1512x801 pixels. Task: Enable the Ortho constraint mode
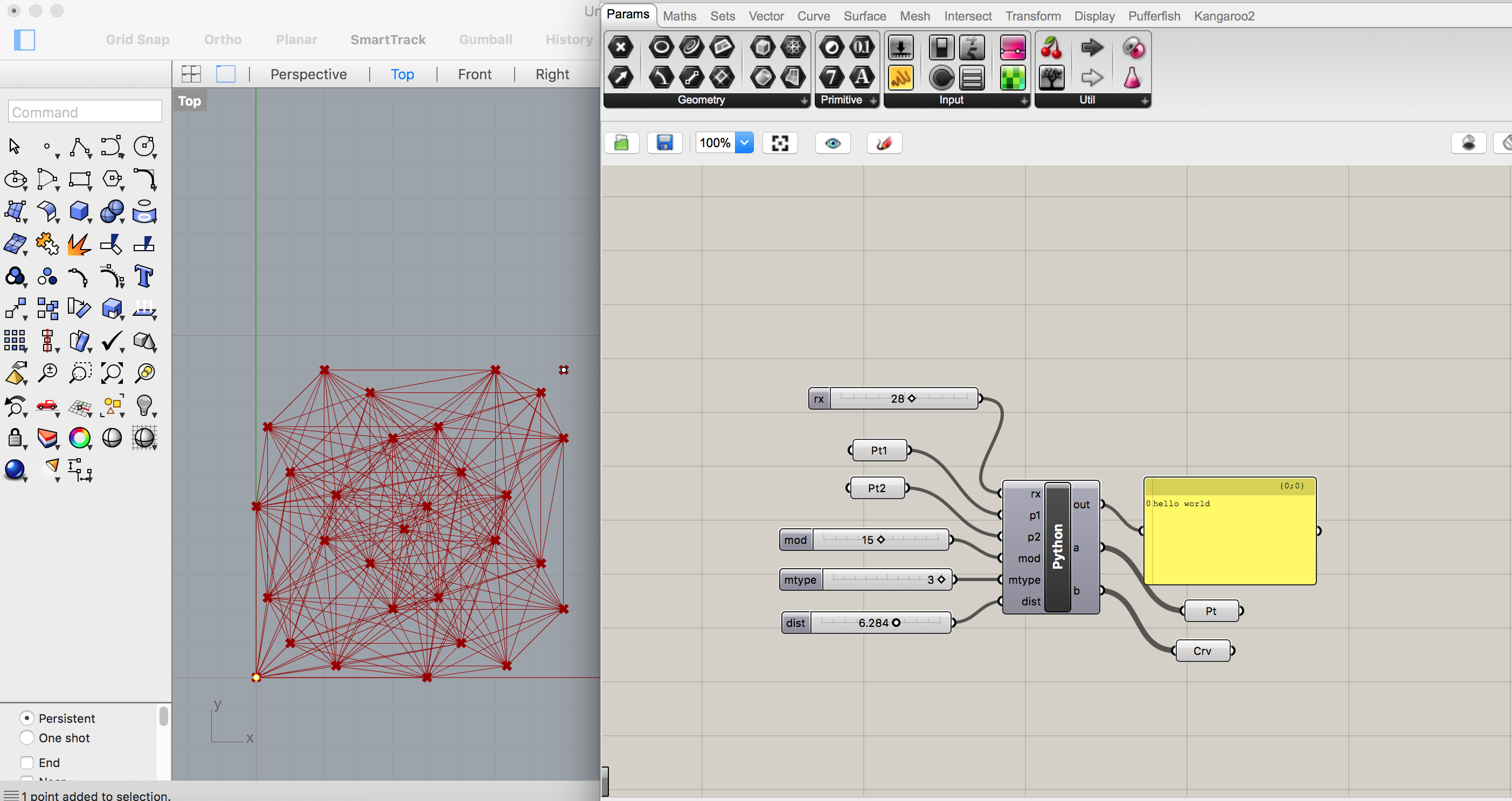(x=221, y=39)
